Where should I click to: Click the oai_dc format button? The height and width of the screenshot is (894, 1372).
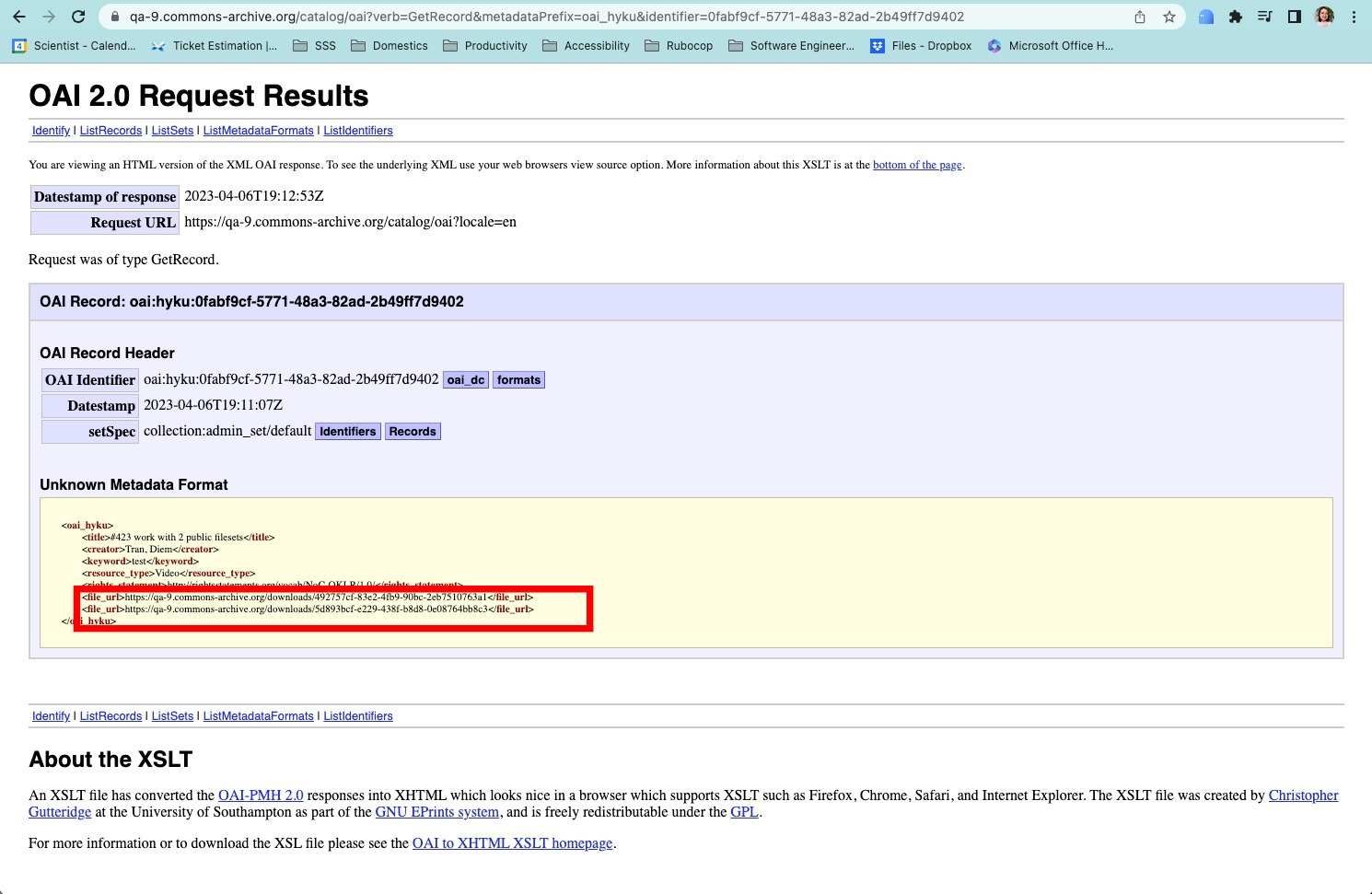click(x=465, y=379)
